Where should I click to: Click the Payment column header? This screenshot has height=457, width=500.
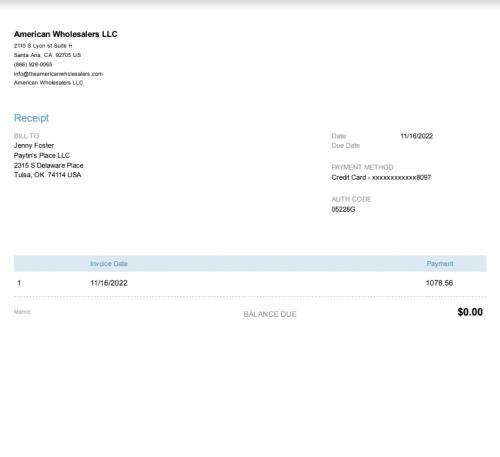click(x=440, y=264)
